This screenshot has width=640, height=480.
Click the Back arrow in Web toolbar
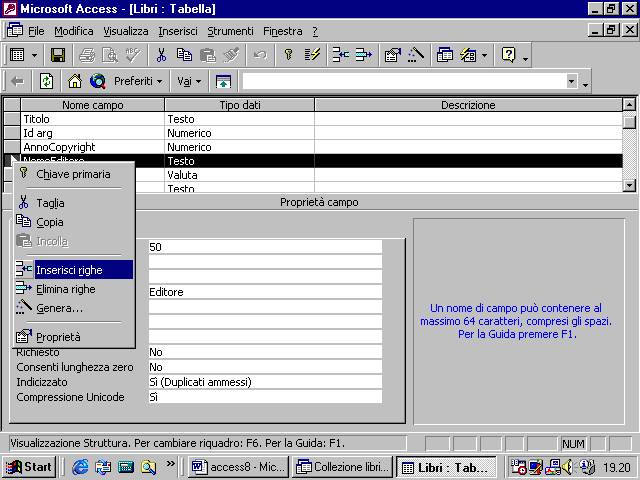click(x=17, y=81)
